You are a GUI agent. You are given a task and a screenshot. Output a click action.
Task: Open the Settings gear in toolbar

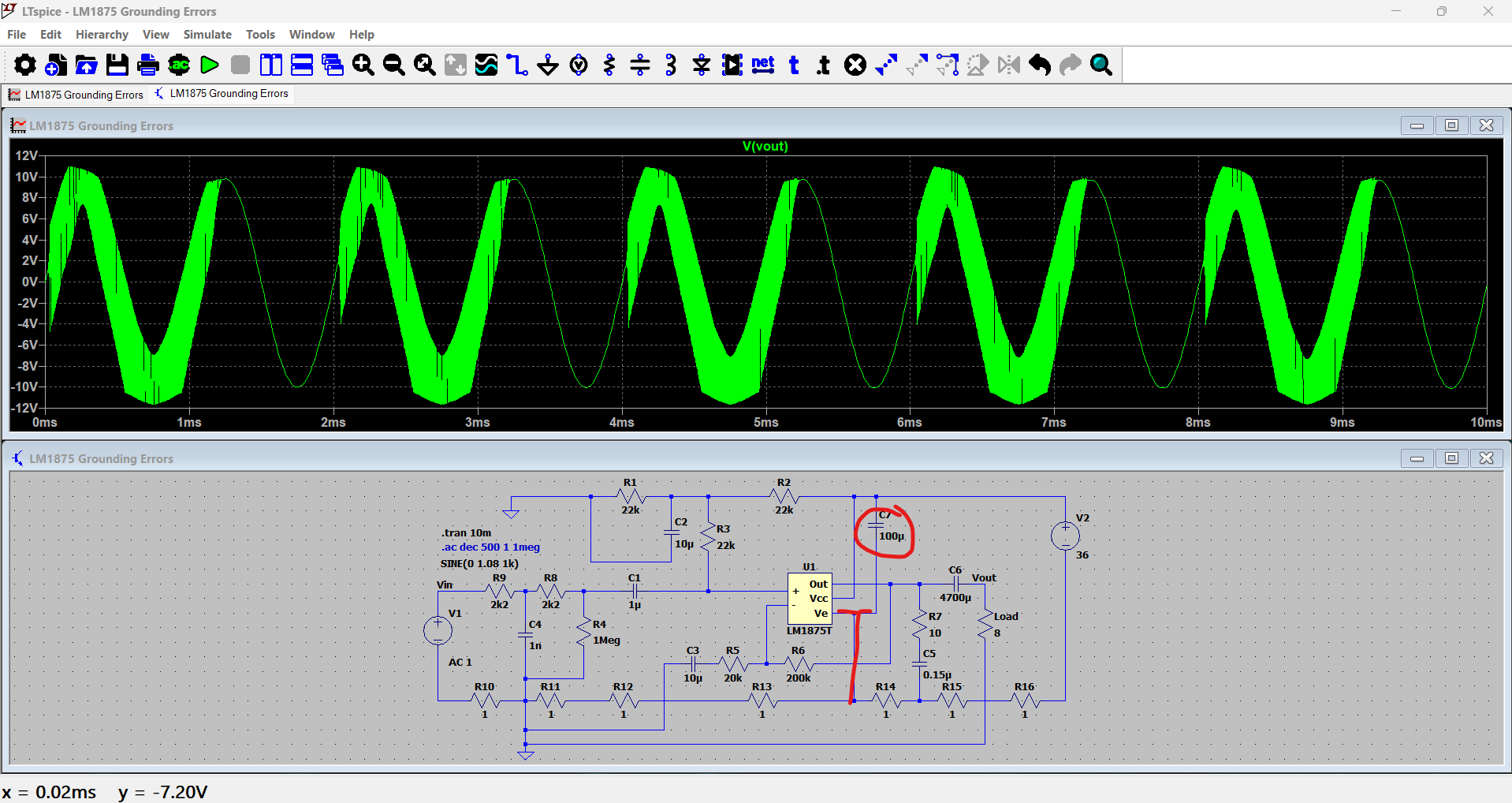point(24,65)
